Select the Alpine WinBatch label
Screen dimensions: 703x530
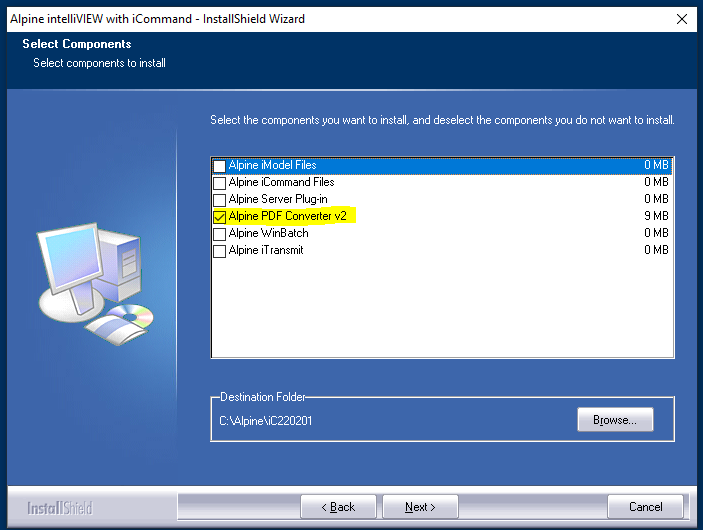click(x=269, y=233)
